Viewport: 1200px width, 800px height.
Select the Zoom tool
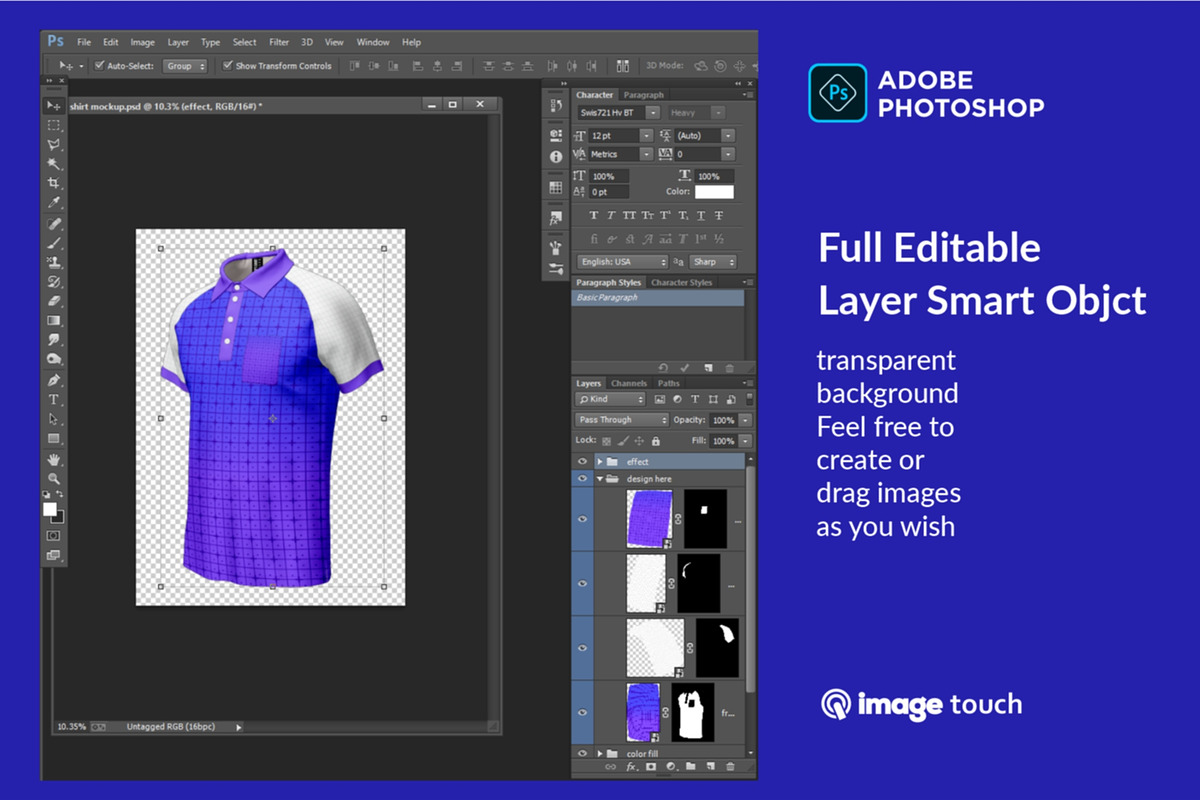(54, 478)
